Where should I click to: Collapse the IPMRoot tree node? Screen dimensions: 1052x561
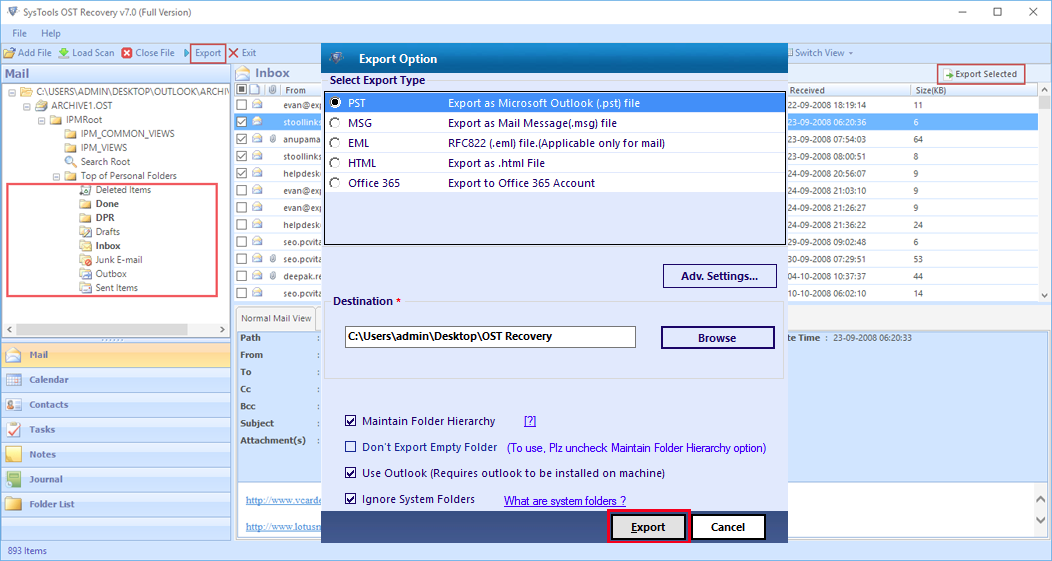click(42, 119)
